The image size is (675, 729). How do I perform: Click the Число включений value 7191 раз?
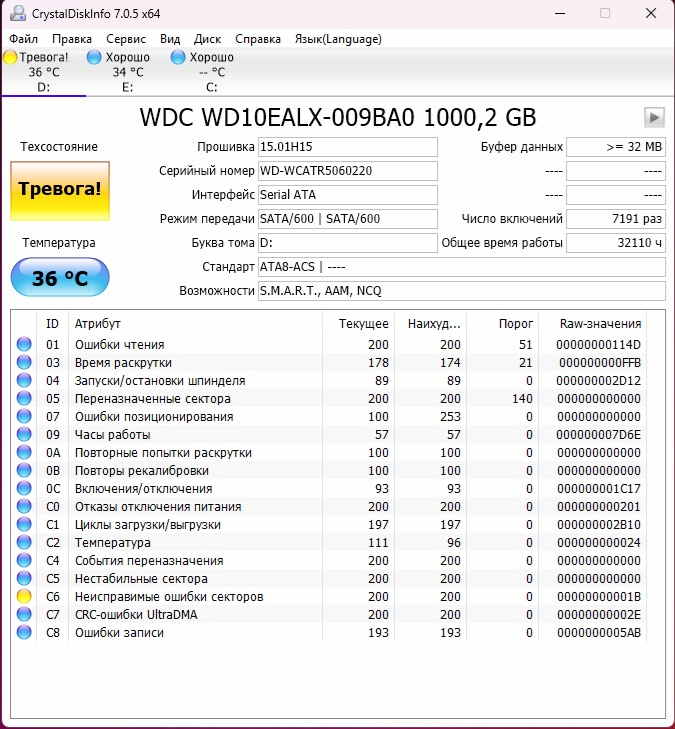click(616, 219)
